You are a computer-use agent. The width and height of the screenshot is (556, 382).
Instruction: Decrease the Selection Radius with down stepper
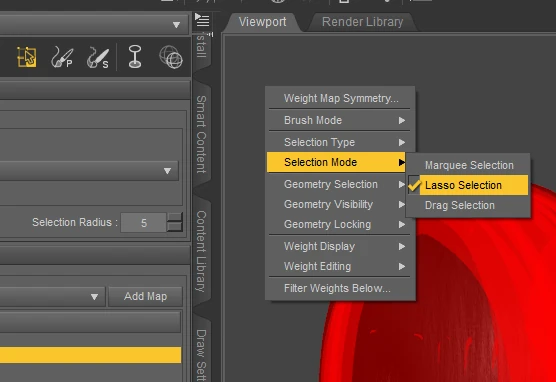pyautogui.click(x=174, y=227)
